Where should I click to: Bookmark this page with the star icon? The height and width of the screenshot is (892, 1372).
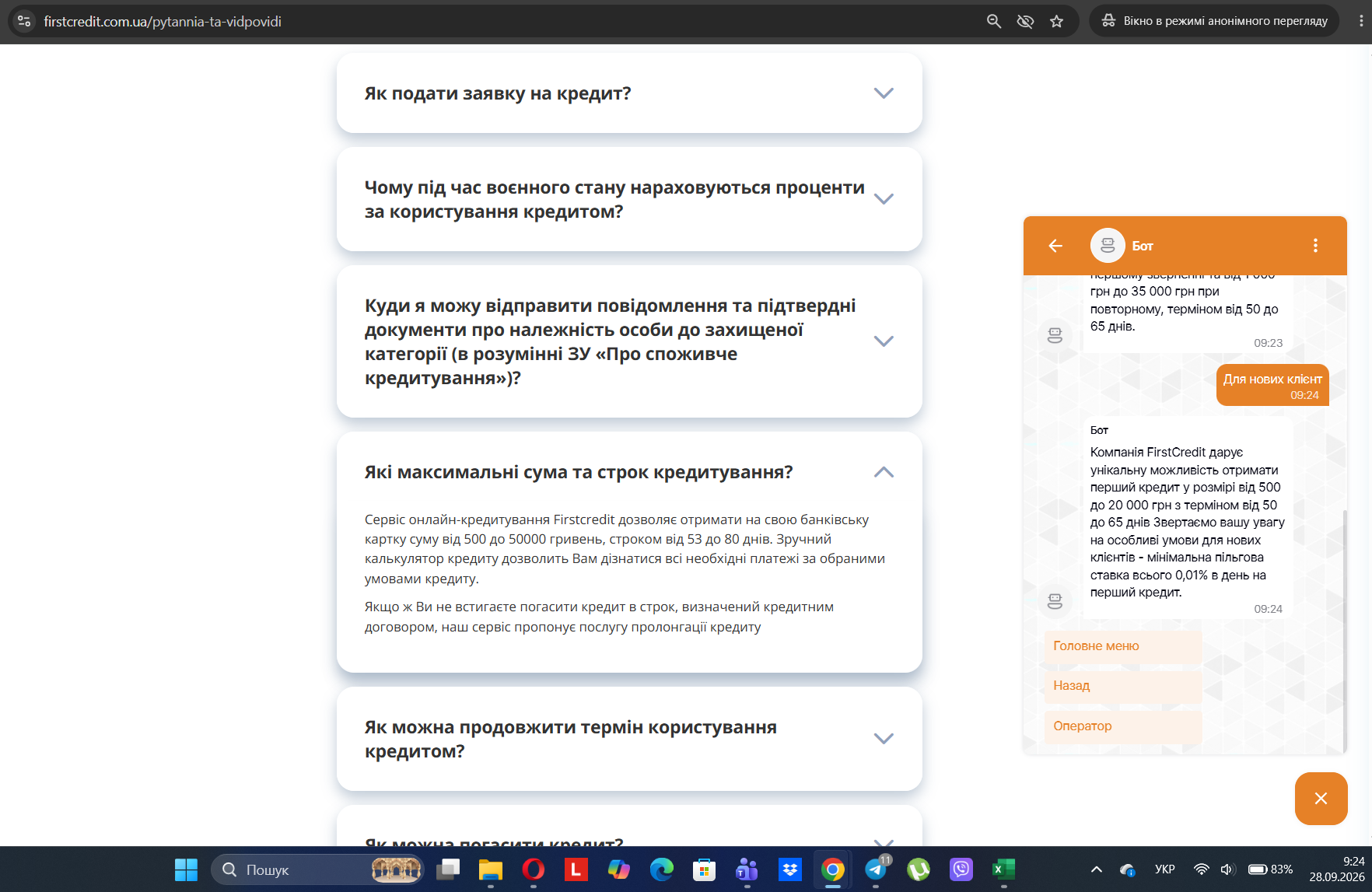pyautogui.click(x=1056, y=21)
